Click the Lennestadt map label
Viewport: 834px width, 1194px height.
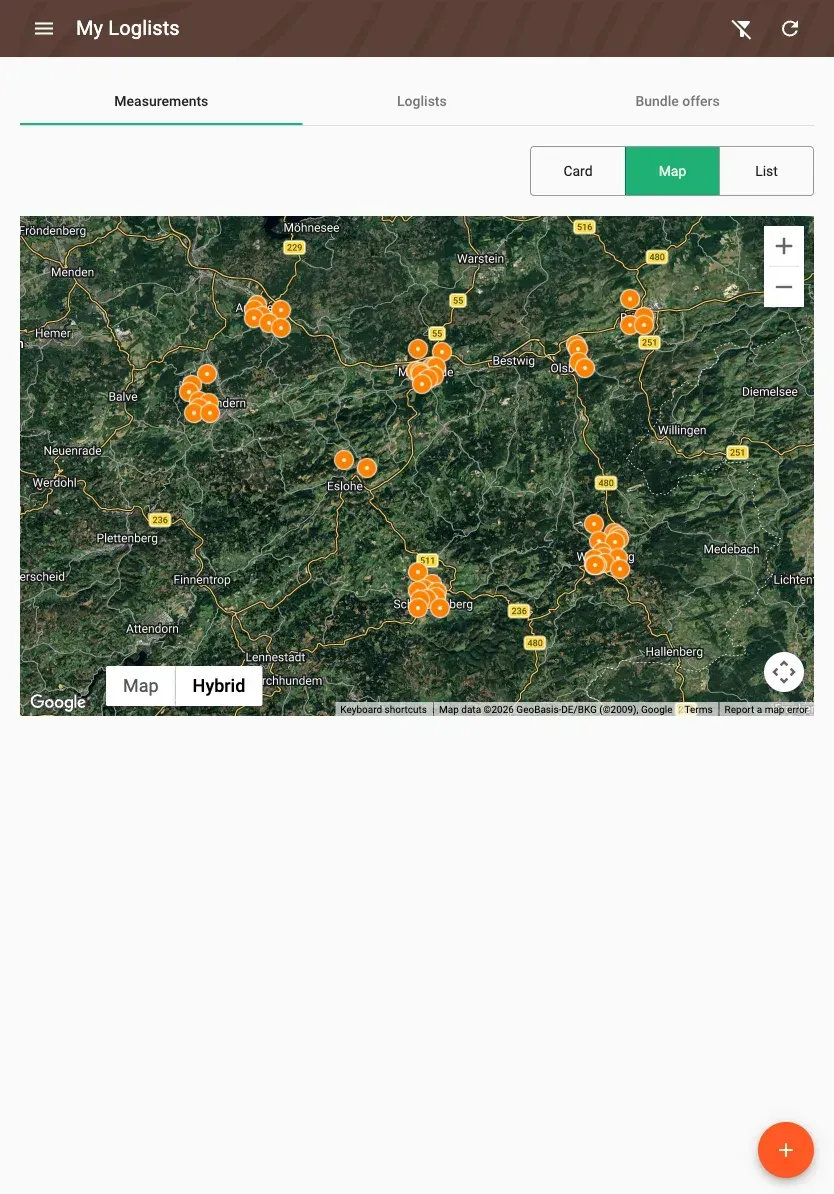point(276,657)
